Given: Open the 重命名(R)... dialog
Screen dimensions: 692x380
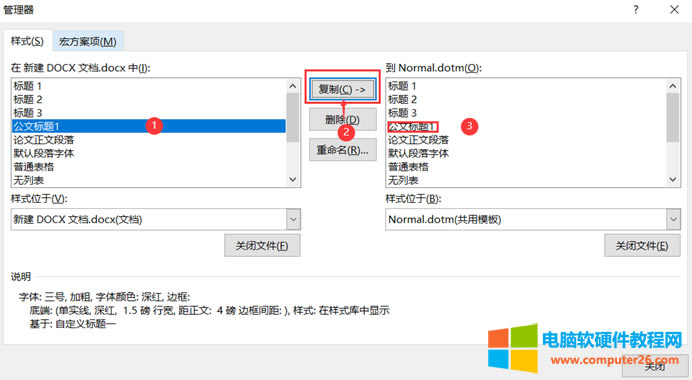Looking at the screenshot, I should pos(342,150).
